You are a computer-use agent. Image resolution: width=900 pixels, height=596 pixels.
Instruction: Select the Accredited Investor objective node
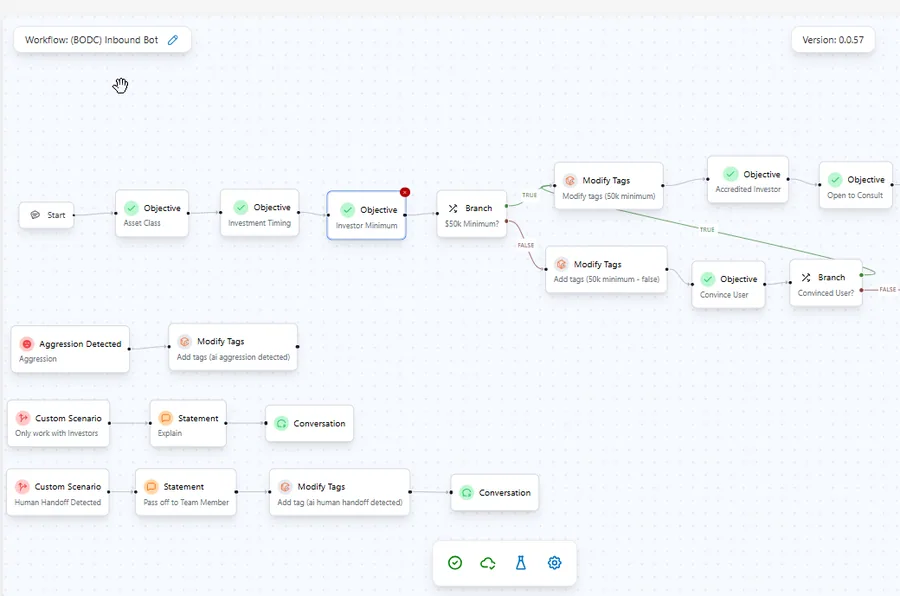click(x=747, y=180)
